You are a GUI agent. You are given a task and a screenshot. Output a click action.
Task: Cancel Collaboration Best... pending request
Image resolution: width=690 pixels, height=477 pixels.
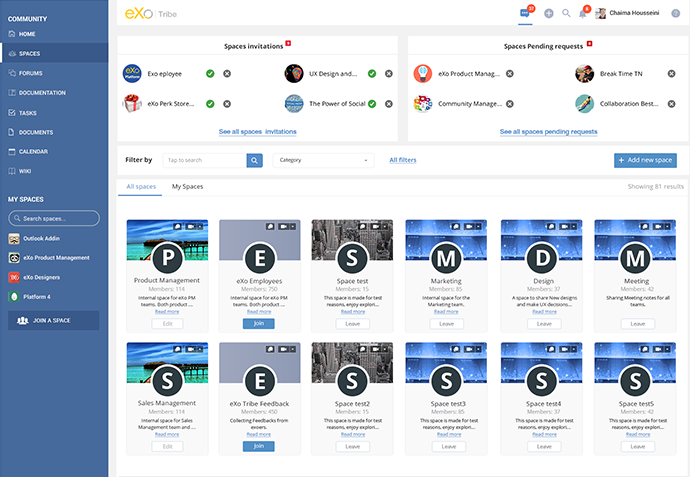[x=671, y=104]
